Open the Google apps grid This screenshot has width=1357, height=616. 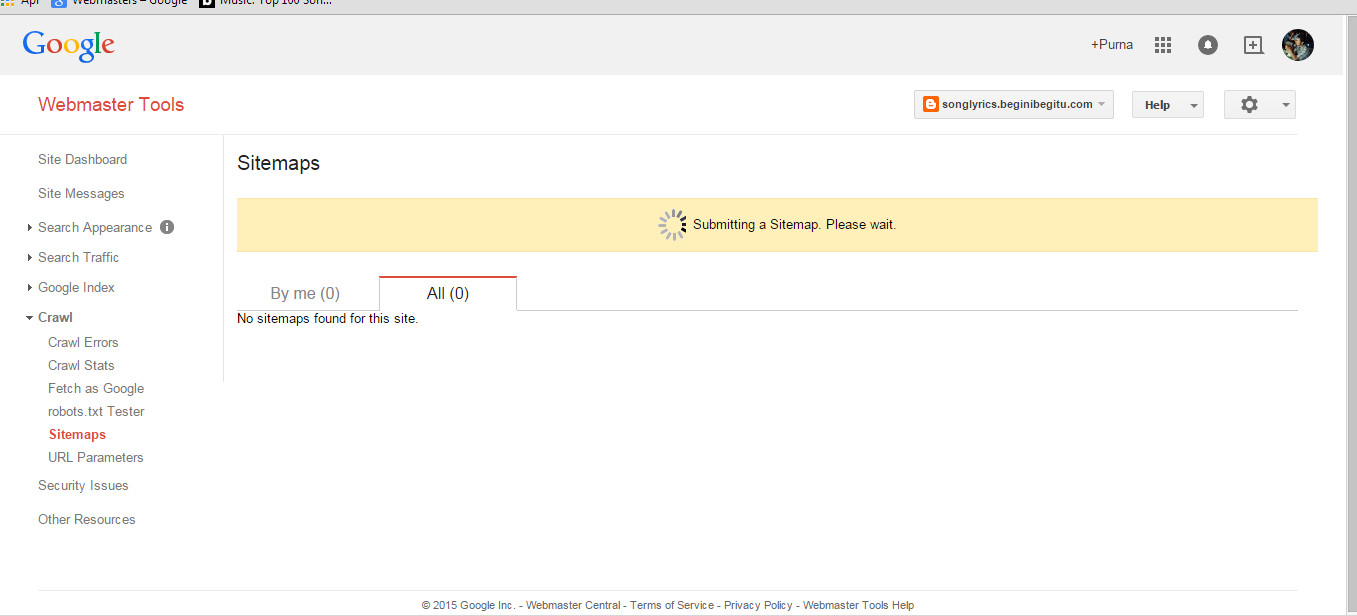coord(1163,45)
